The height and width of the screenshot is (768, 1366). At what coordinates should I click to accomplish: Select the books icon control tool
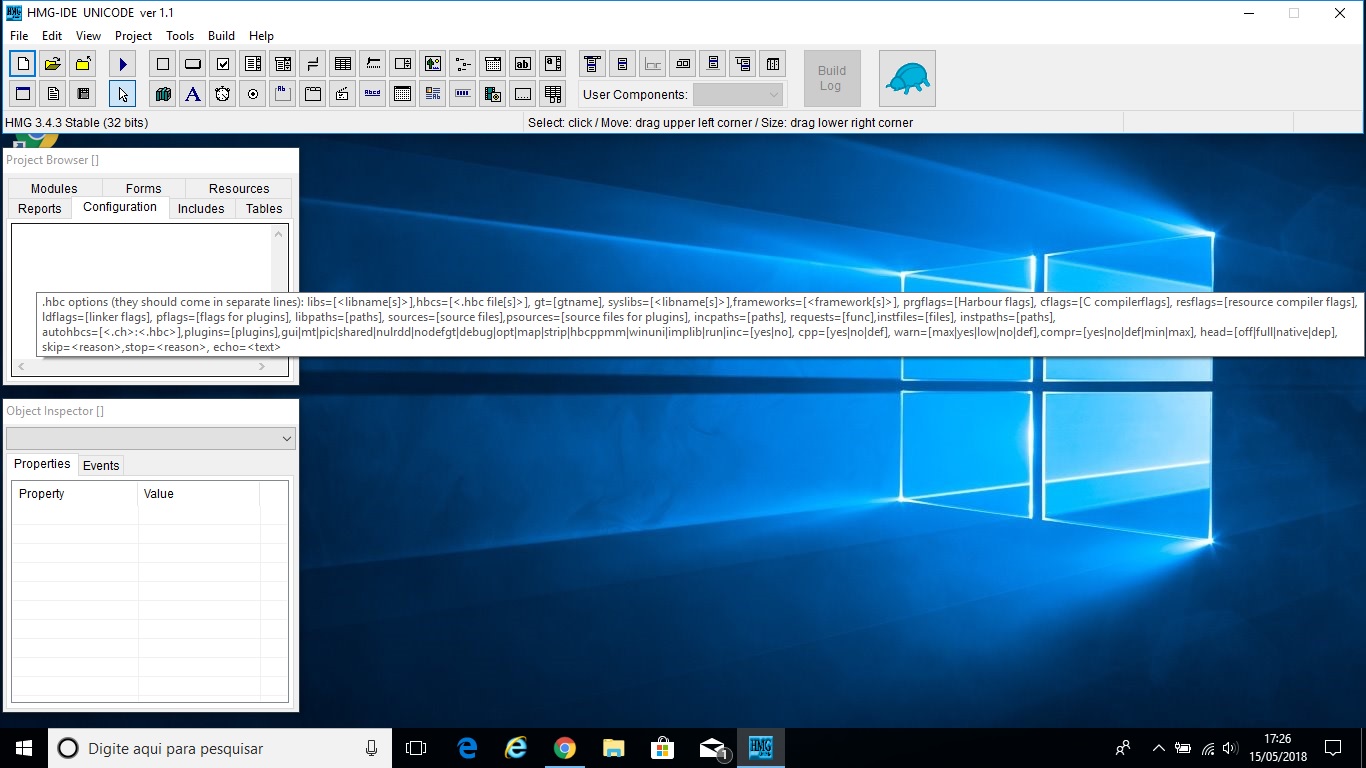(163, 94)
